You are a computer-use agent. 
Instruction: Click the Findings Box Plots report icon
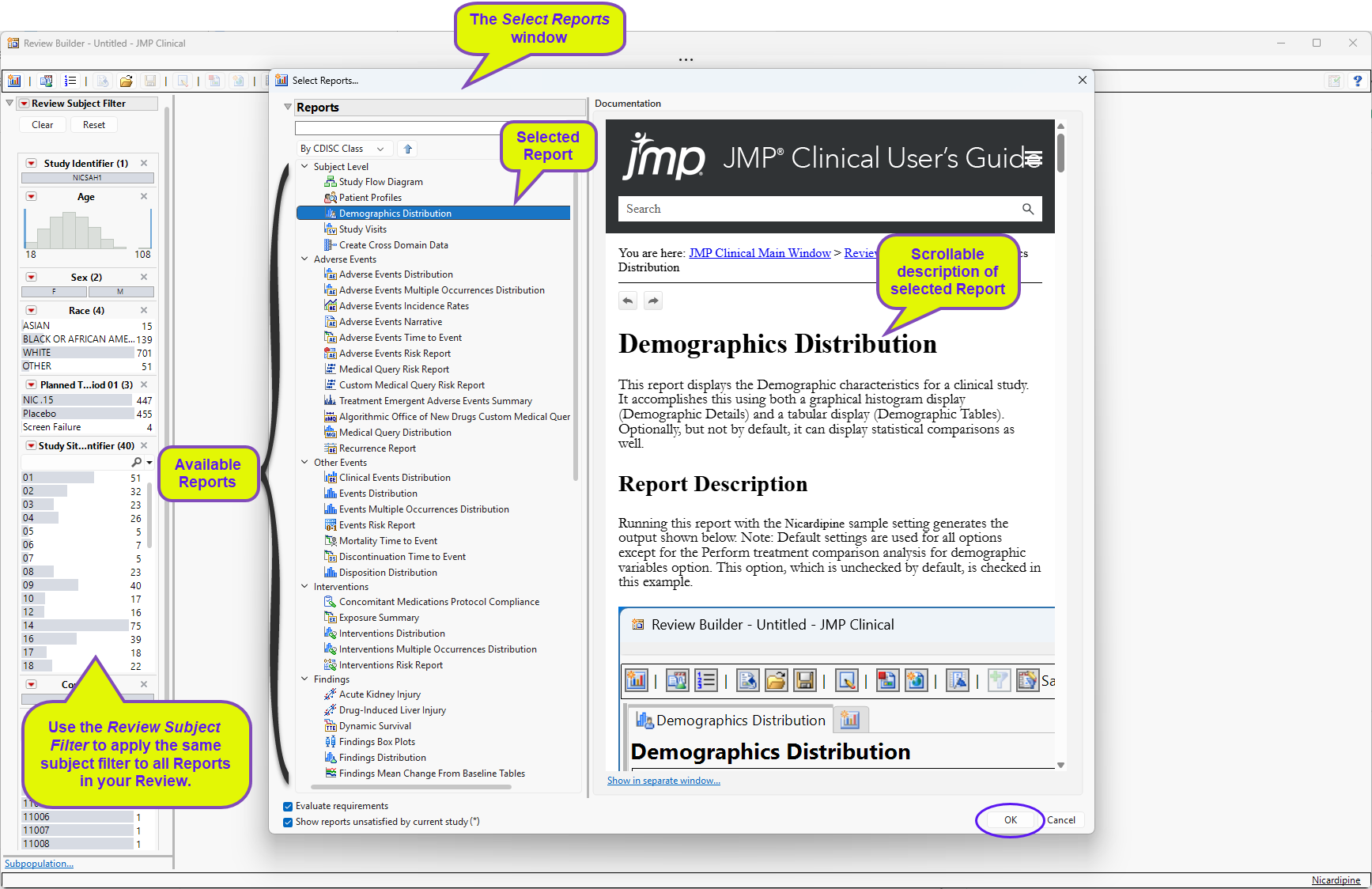[x=331, y=742]
